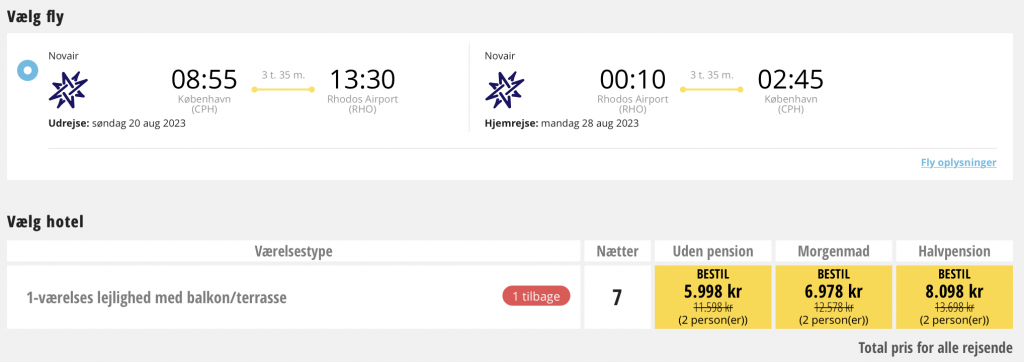
Task: Click the Morgenmad column header
Action: pyautogui.click(x=833, y=252)
